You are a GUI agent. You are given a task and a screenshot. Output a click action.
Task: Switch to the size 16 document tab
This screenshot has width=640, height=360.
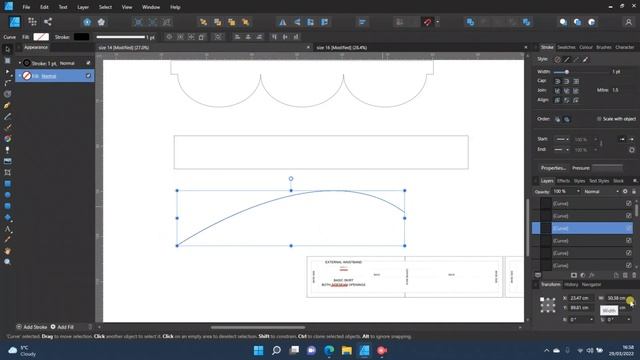(x=342, y=48)
